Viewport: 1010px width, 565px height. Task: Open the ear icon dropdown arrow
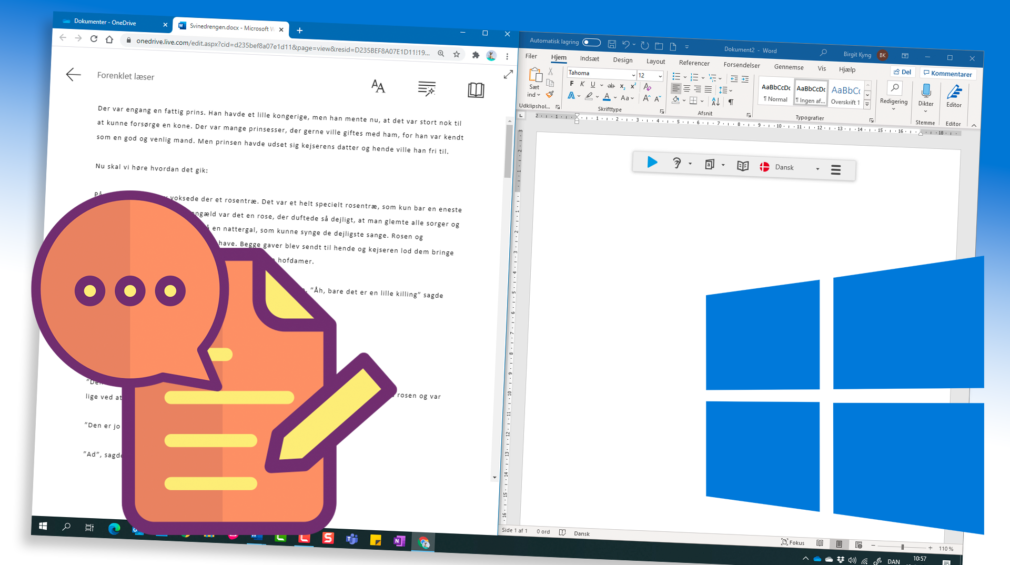pyautogui.click(x=690, y=164)
